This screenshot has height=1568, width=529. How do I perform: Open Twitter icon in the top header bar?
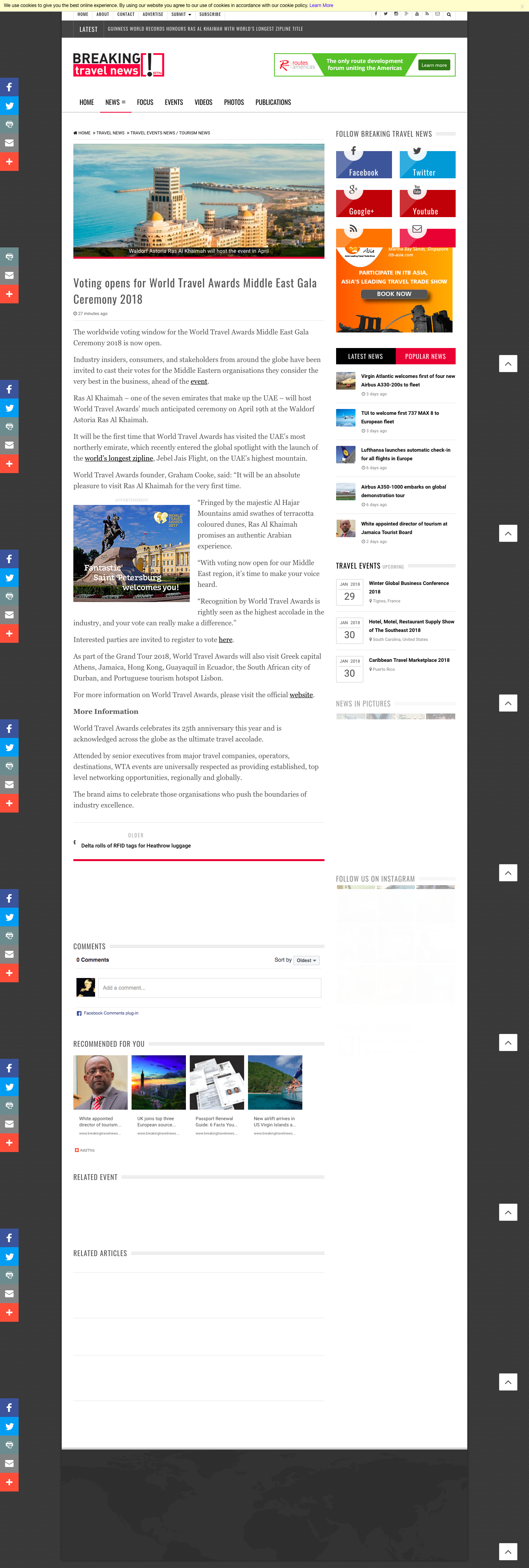click(385, 14)
